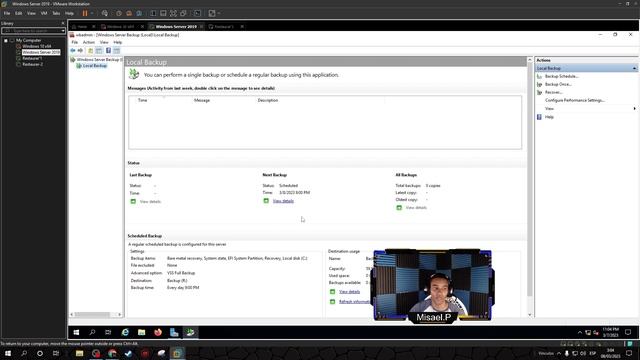Open the power dropdown next to pause button
This screenshot has height=360, width=640.
point(92,13)
